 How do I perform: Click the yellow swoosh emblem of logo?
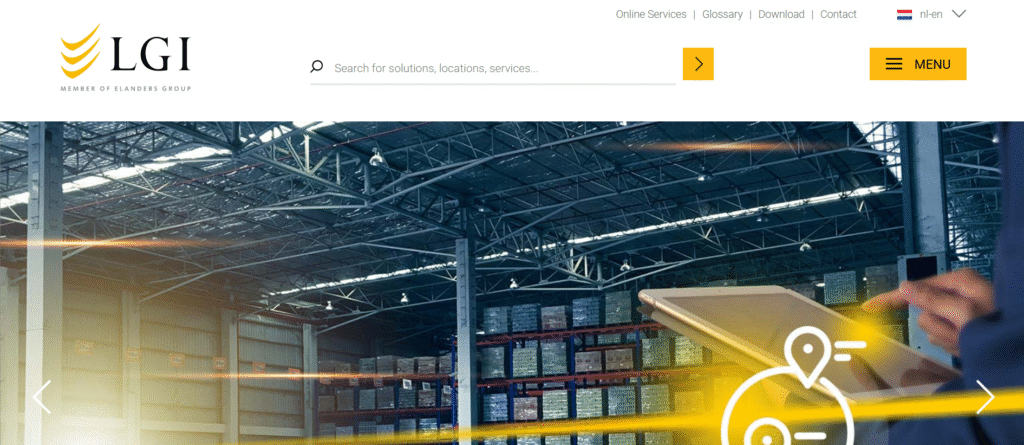[80, 51]
